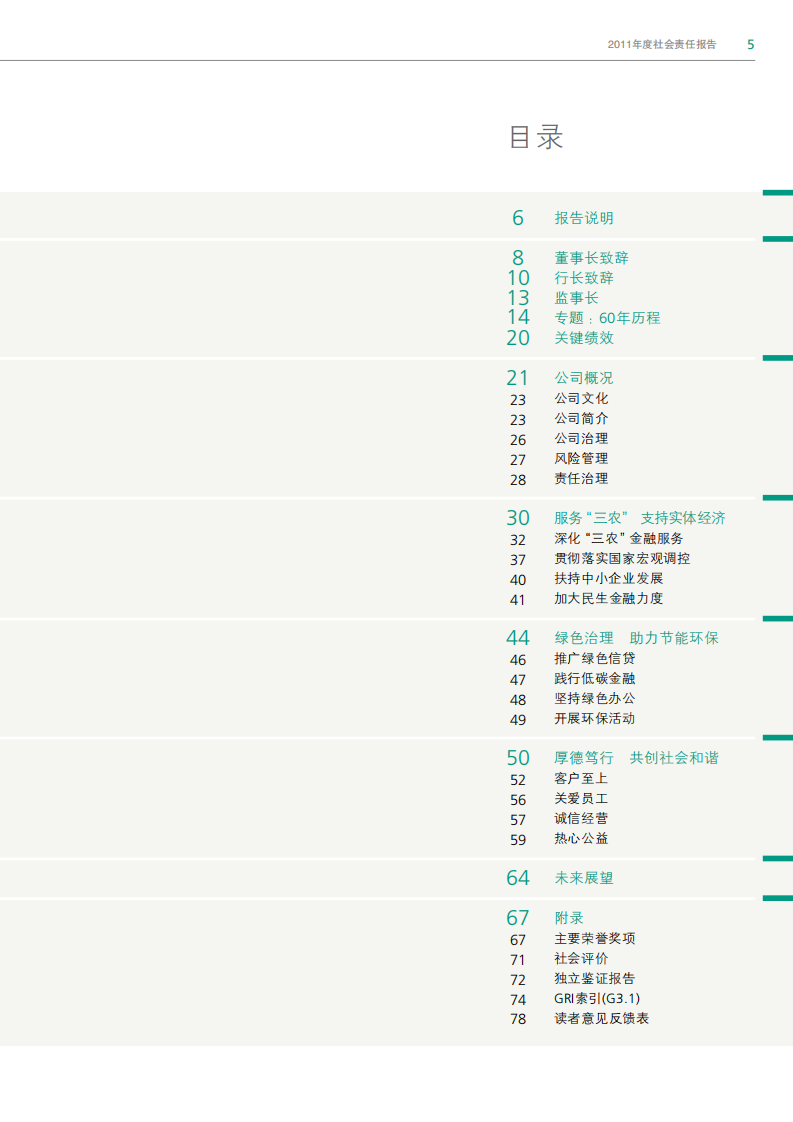This screenshot has height=1122, width=793.
Task: Click the large page number 14
Action: click(518, 317)
